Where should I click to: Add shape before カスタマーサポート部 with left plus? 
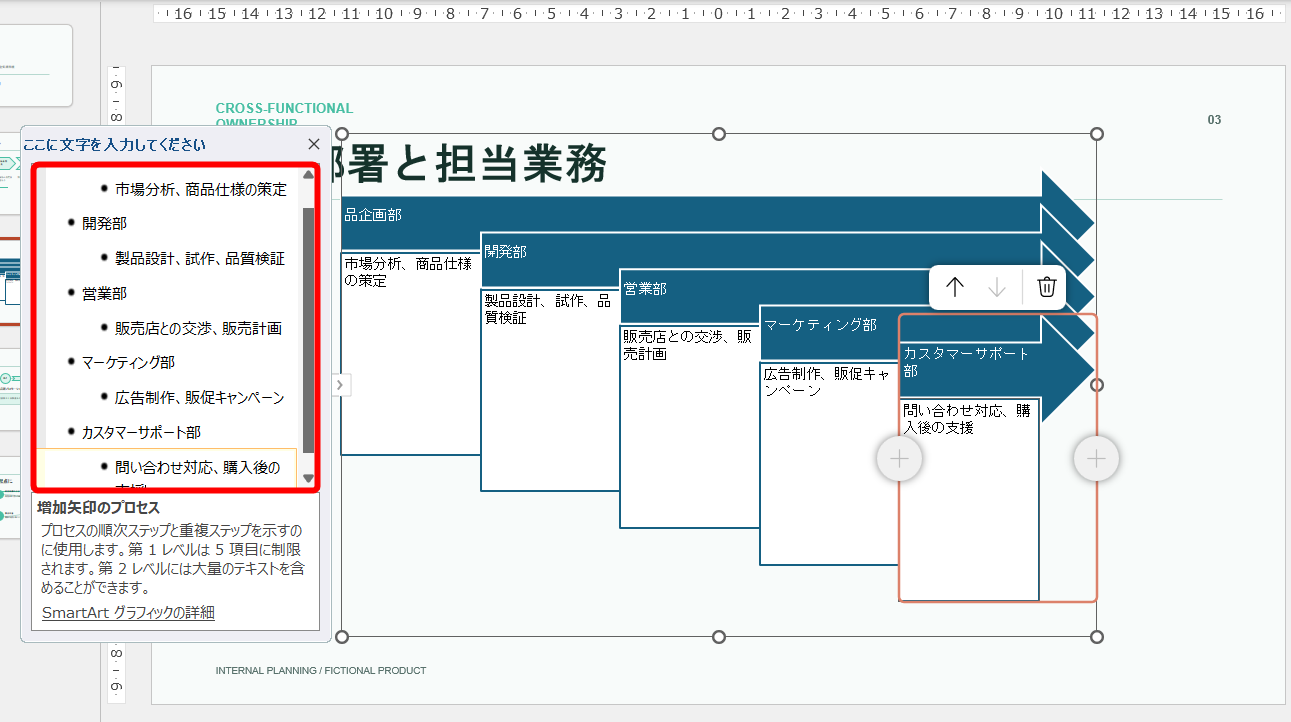tap(899, 459)
